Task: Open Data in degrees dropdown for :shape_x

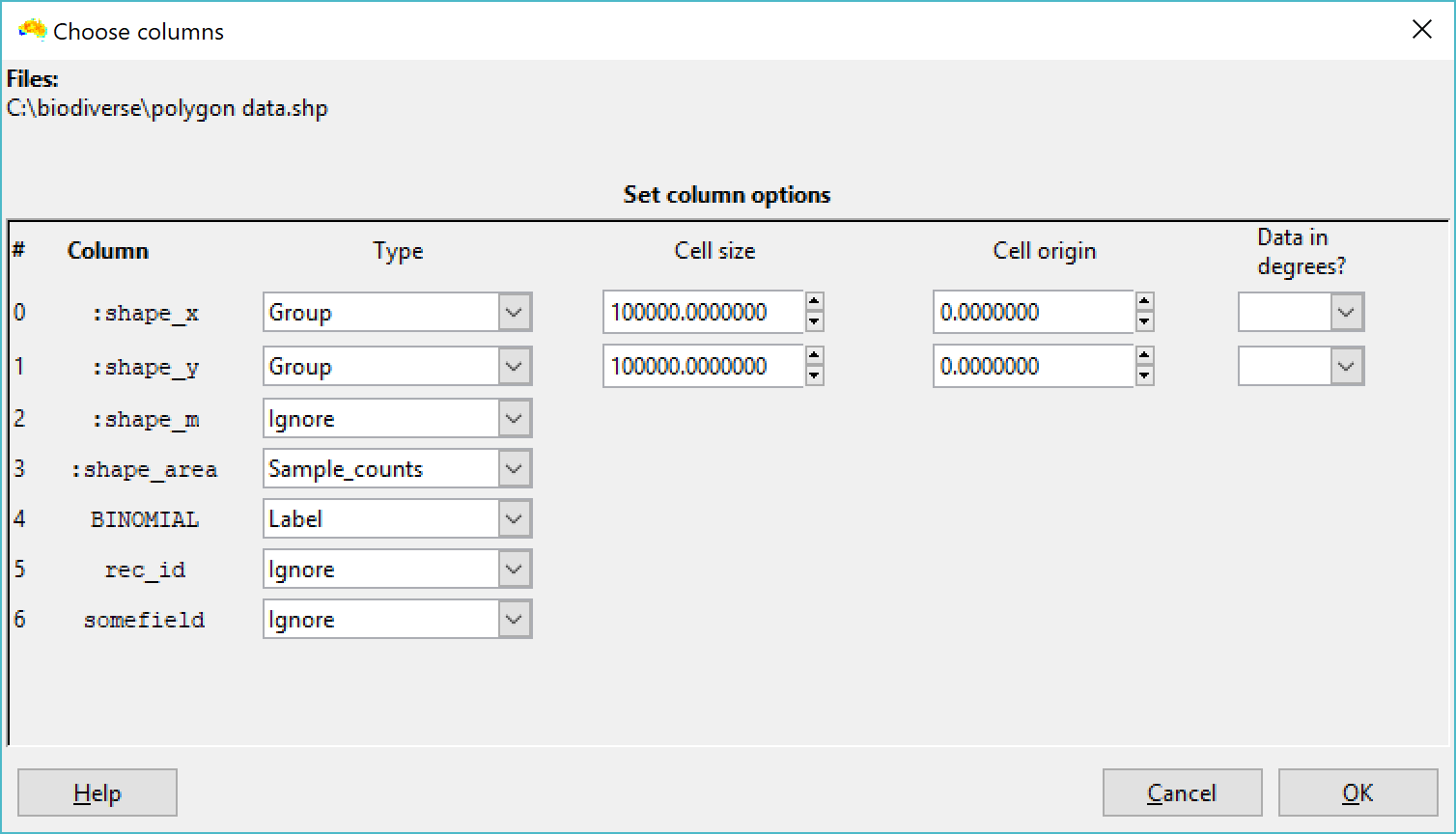Action: point(1346,313)
